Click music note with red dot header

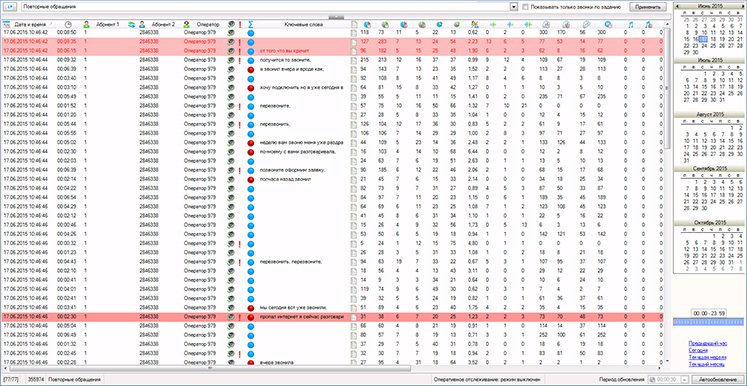[x=648, y=24]
